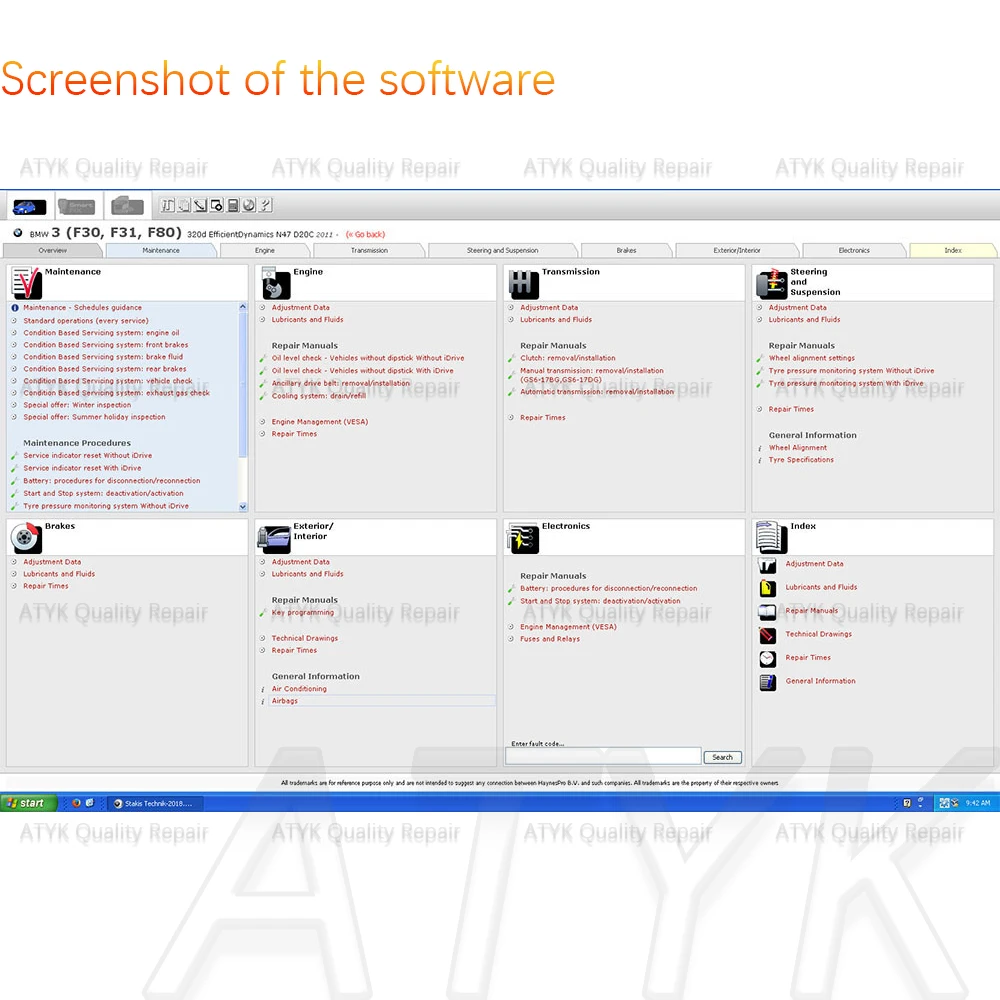
Task: Click Stakis Technik-2018 taskbar button
Action: (x=156, y=804)
